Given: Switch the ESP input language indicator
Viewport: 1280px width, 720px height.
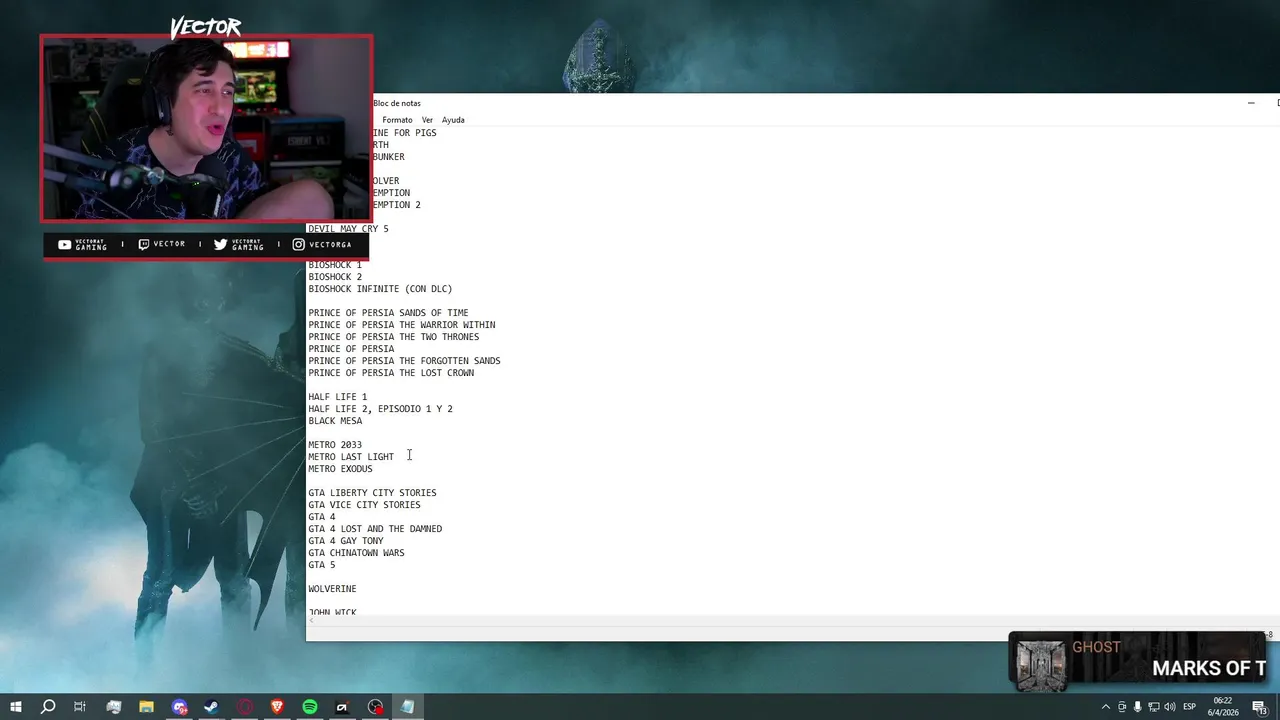Looking at the screenshot, I should [1190, 707].
